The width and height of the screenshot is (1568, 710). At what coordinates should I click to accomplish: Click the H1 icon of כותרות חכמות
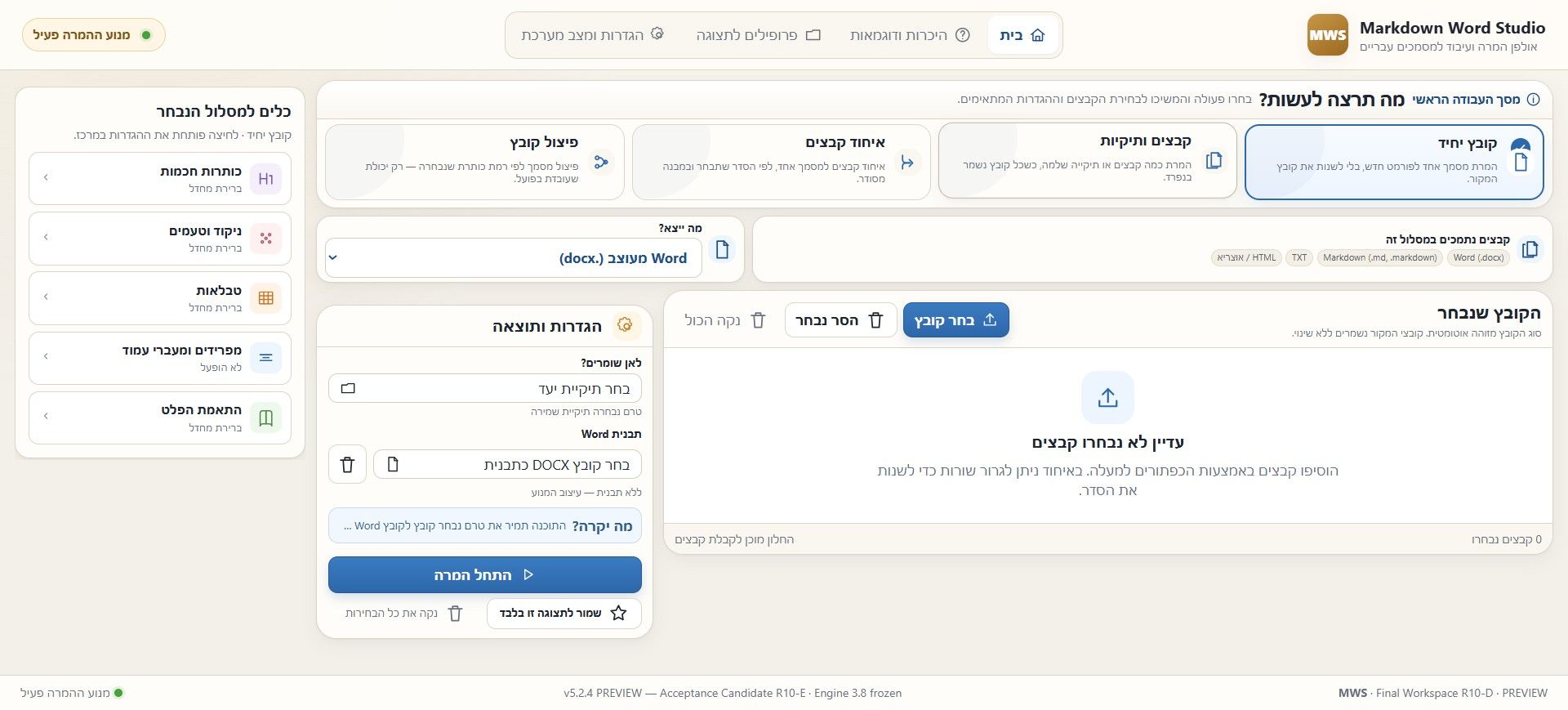(265, 179)
